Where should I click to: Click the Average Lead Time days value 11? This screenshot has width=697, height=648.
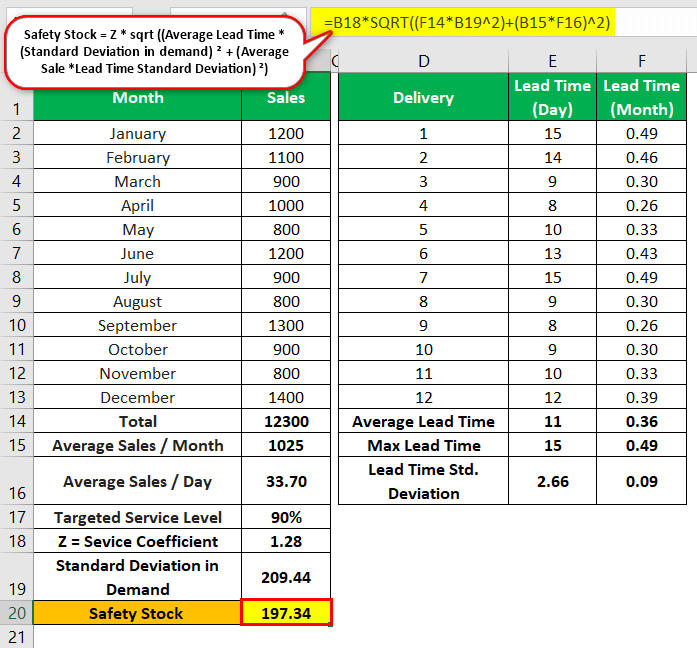pyautogui.click(x=552, y=421)
